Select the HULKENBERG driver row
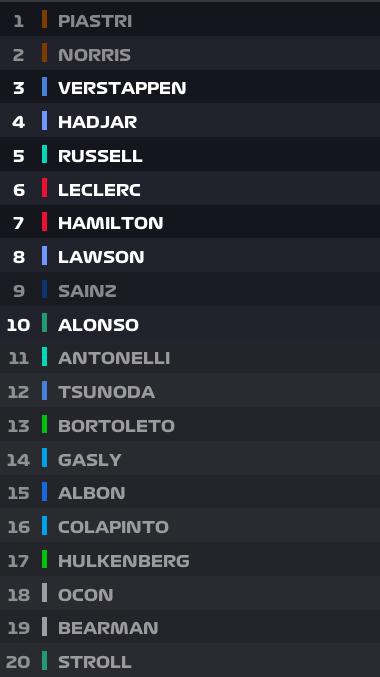Viewport: 380px width, 677px height. point(190,560)
